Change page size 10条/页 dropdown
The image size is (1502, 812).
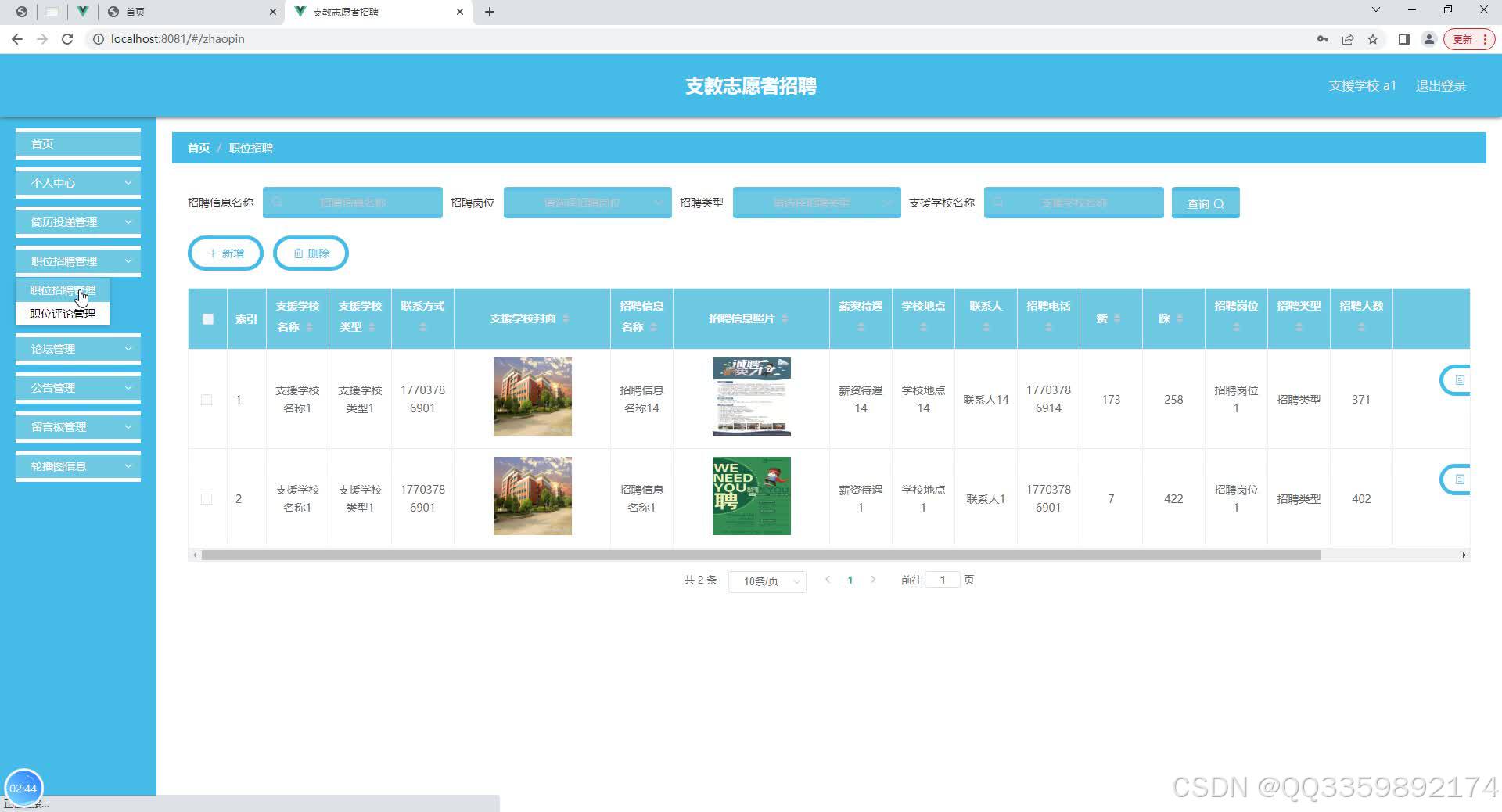click(767, 581)
